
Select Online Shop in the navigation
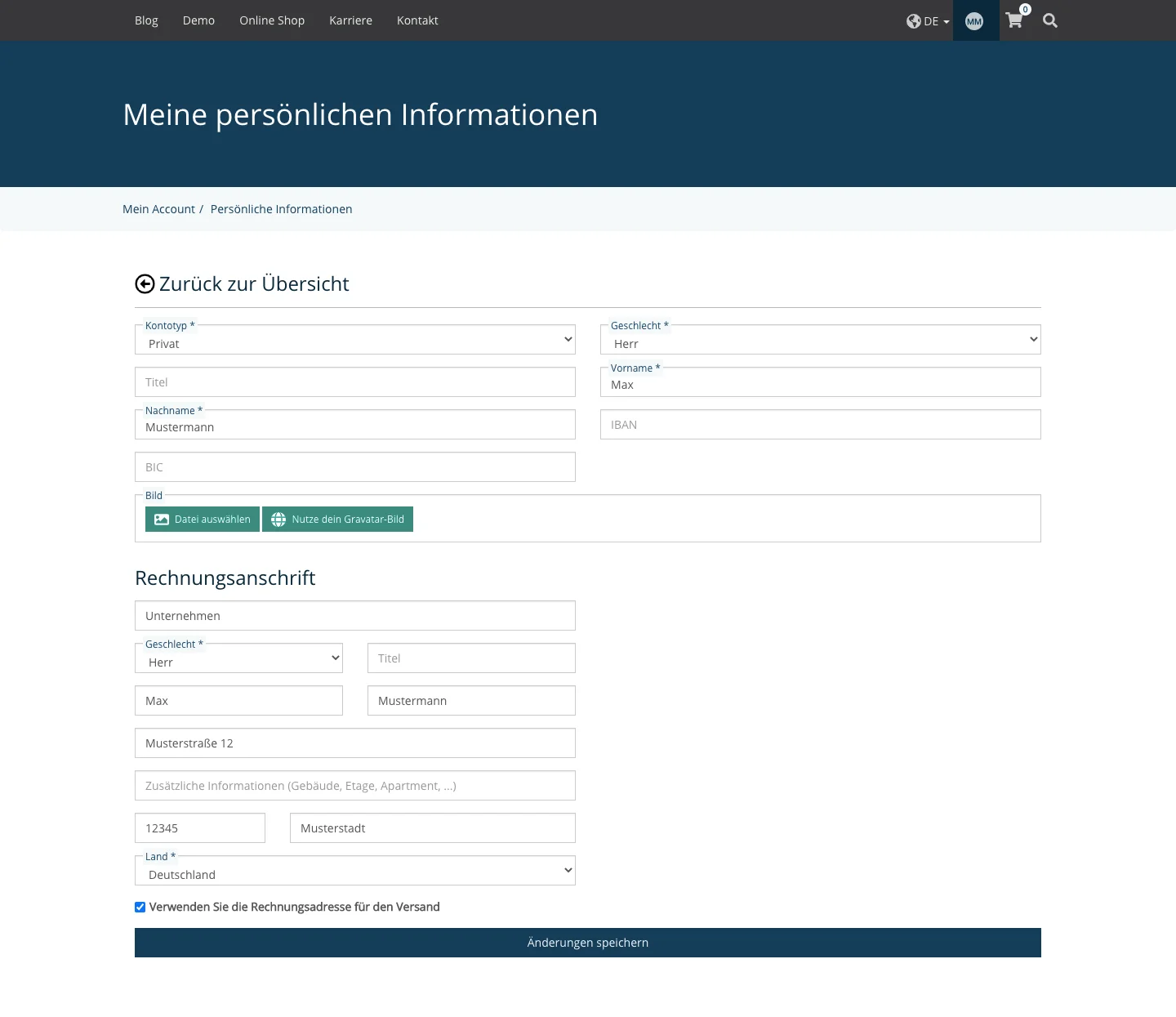click(272, 20)
